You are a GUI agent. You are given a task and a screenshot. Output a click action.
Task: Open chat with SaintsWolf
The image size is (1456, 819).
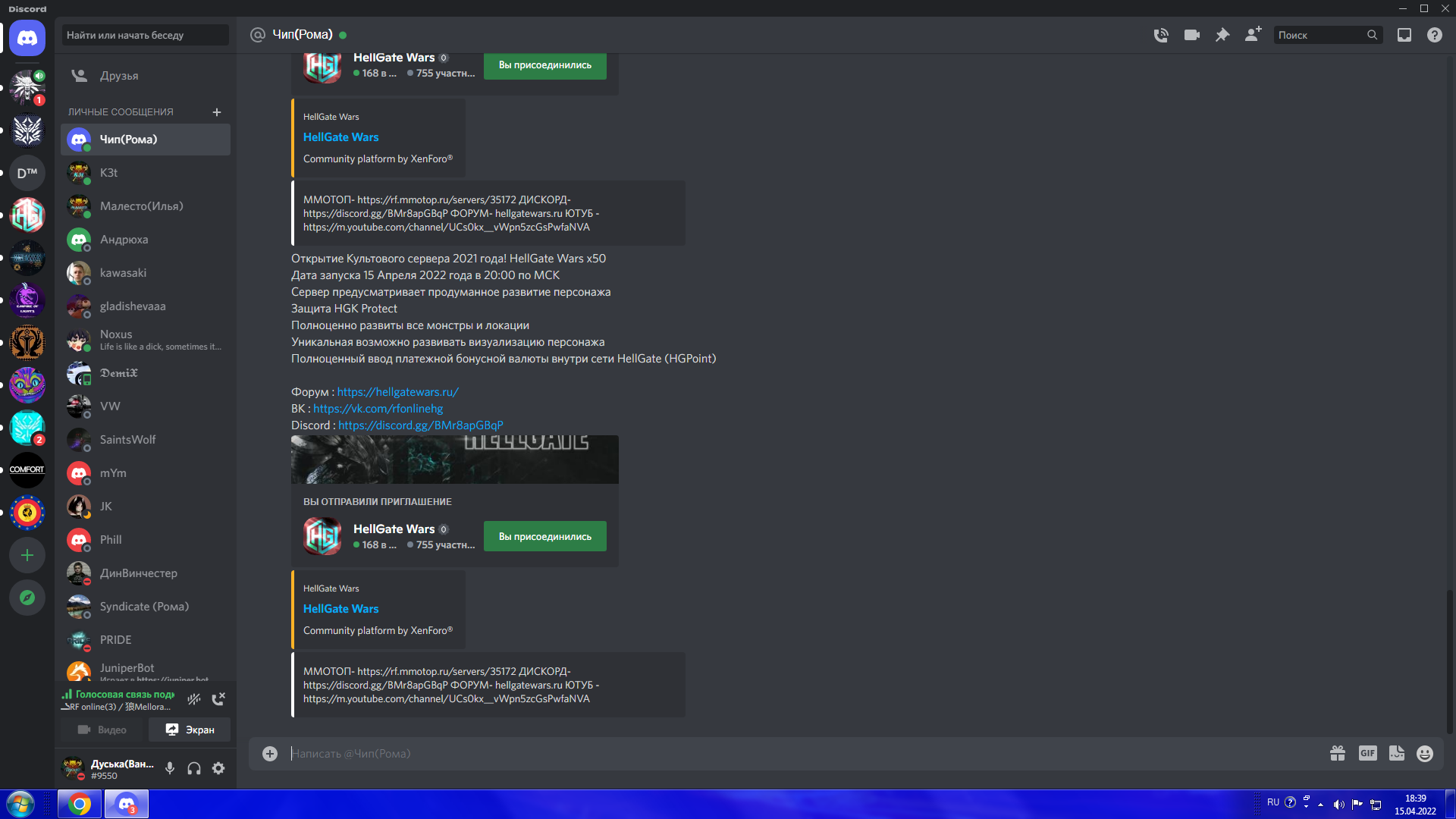tap(146, 440)
